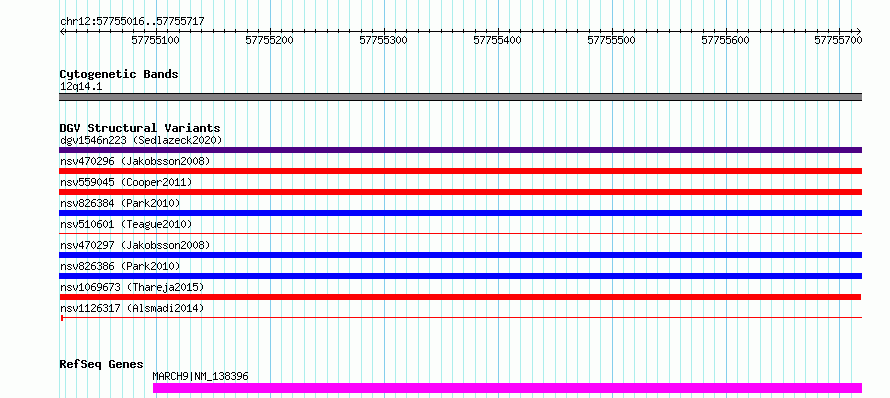
Task: Select dgv1546n223 (Sedlazeck2020) label
Action: (141, 140)
